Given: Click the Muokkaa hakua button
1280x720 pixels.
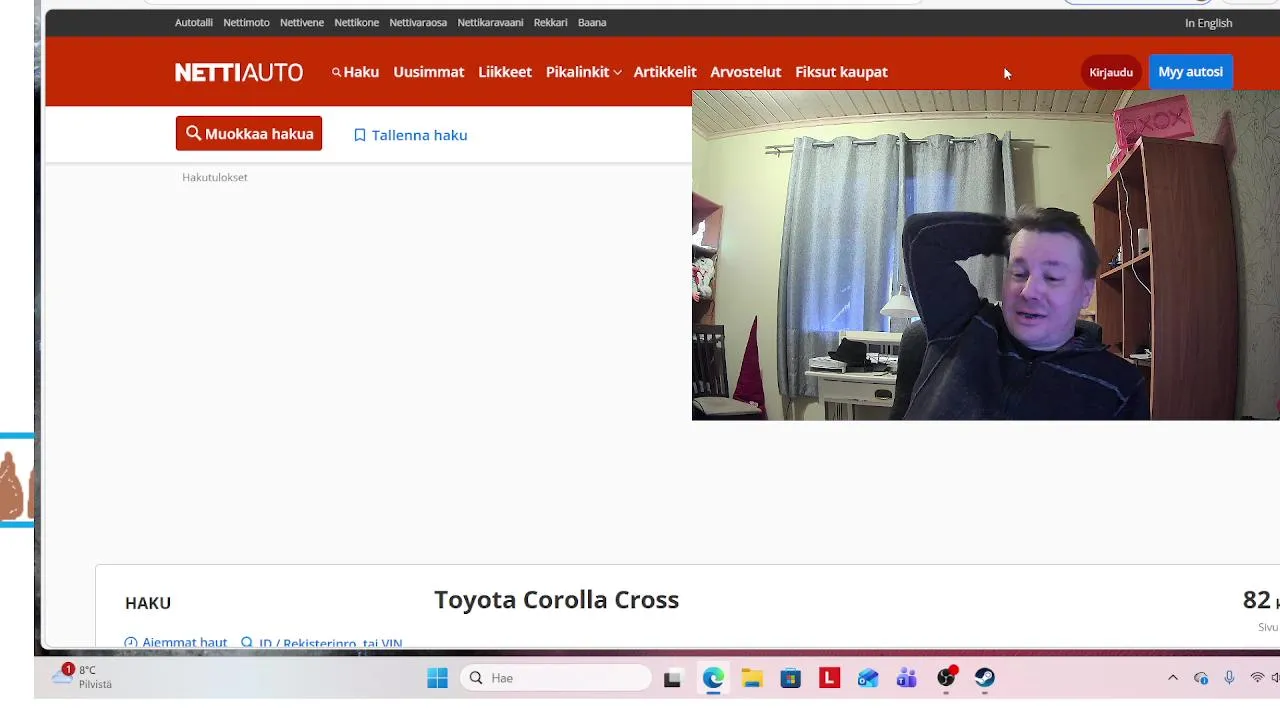Looking at the screenshot, I should (249, 134).
